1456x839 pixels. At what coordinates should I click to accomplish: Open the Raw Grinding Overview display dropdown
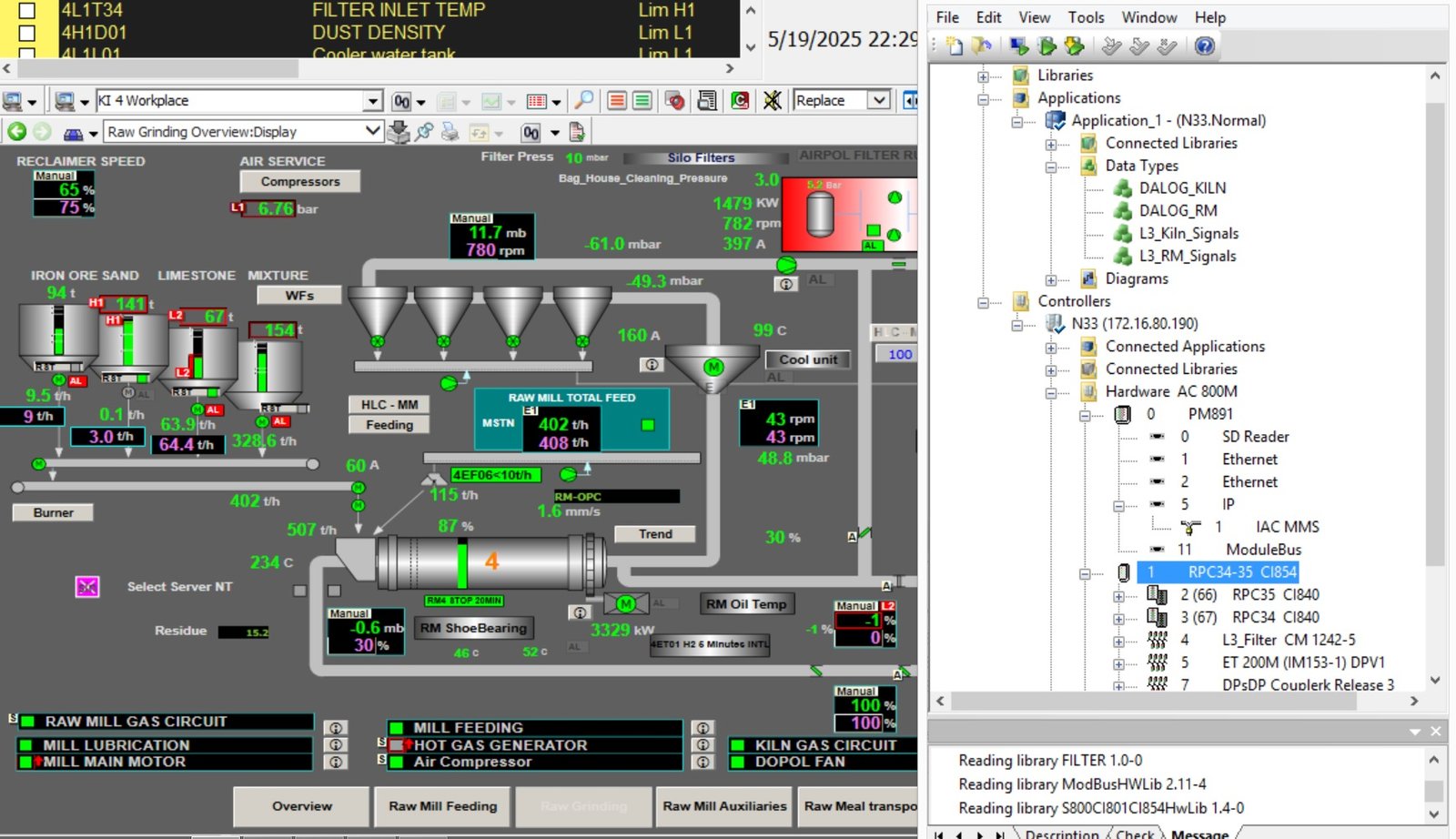pyautogui.click(x=372, y=131)
